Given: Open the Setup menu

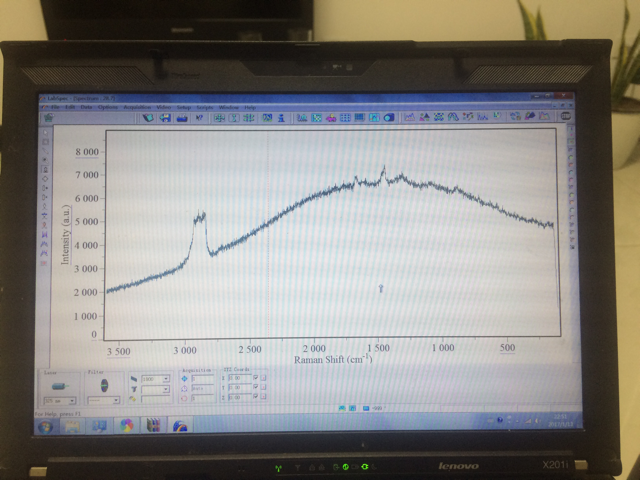Looking at the screenshot, I should click(184, 107).
